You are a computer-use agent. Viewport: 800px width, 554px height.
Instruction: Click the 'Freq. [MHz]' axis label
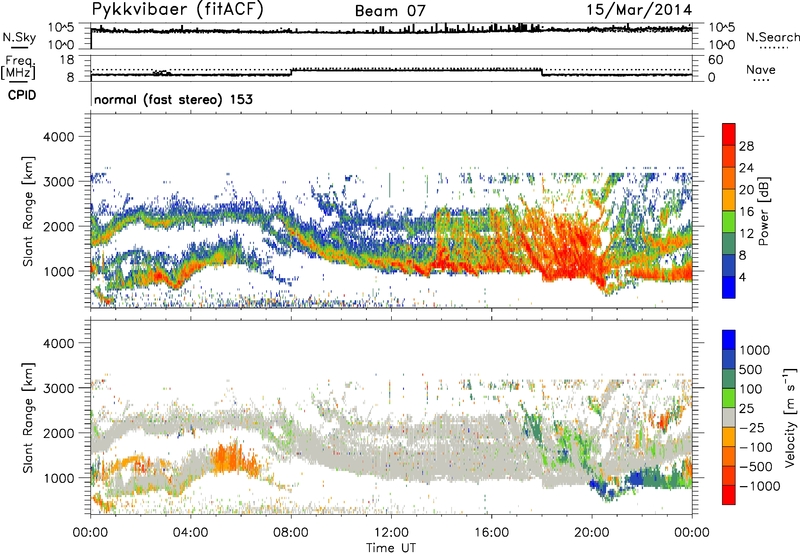pos(19,68)
